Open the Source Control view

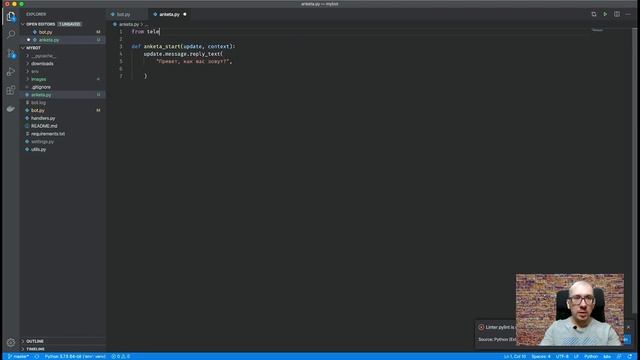[x=11, y=53]
